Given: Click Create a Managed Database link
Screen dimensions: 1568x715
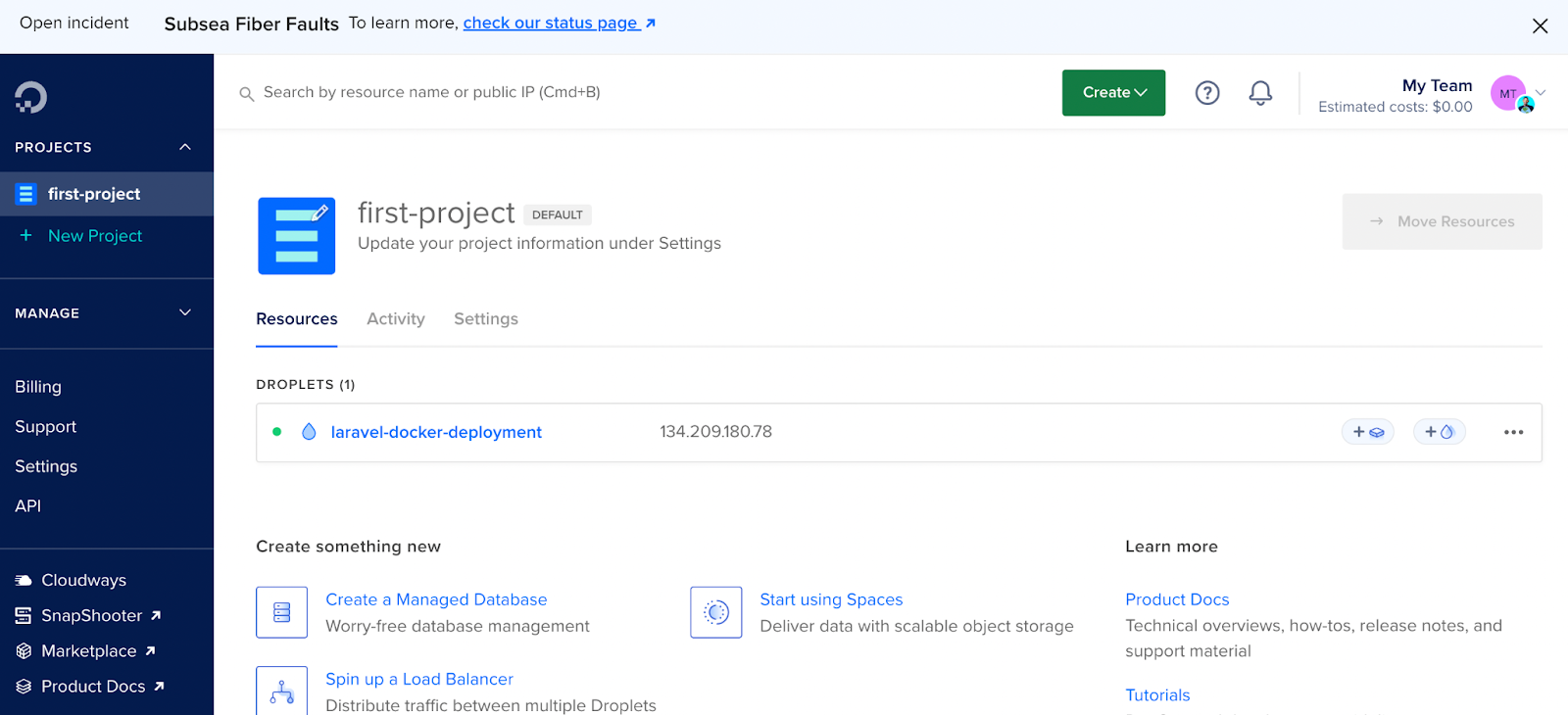Looking at the screenshot, I should pos(436,599).
